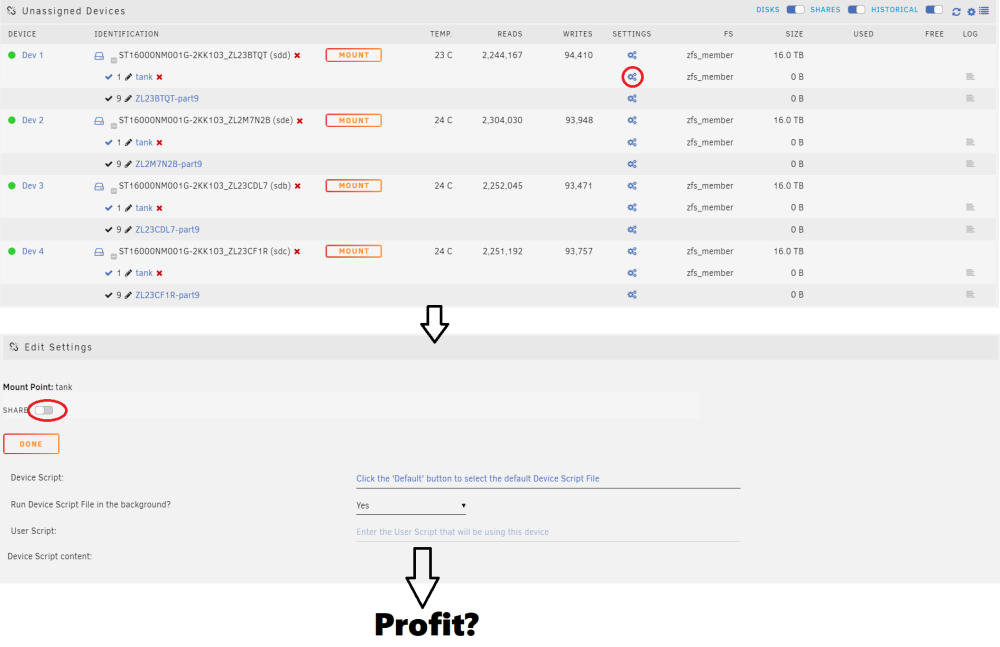
Task: Click the DONE button
Action: click(x=31, y=444)
